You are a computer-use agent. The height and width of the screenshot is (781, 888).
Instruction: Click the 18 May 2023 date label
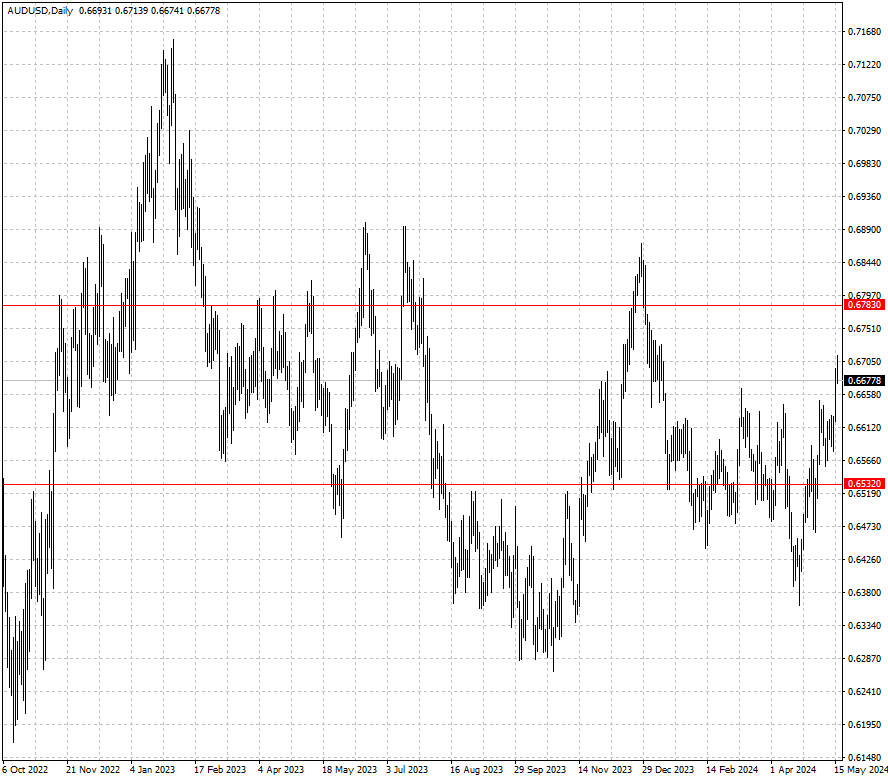[x=349, y=770]
